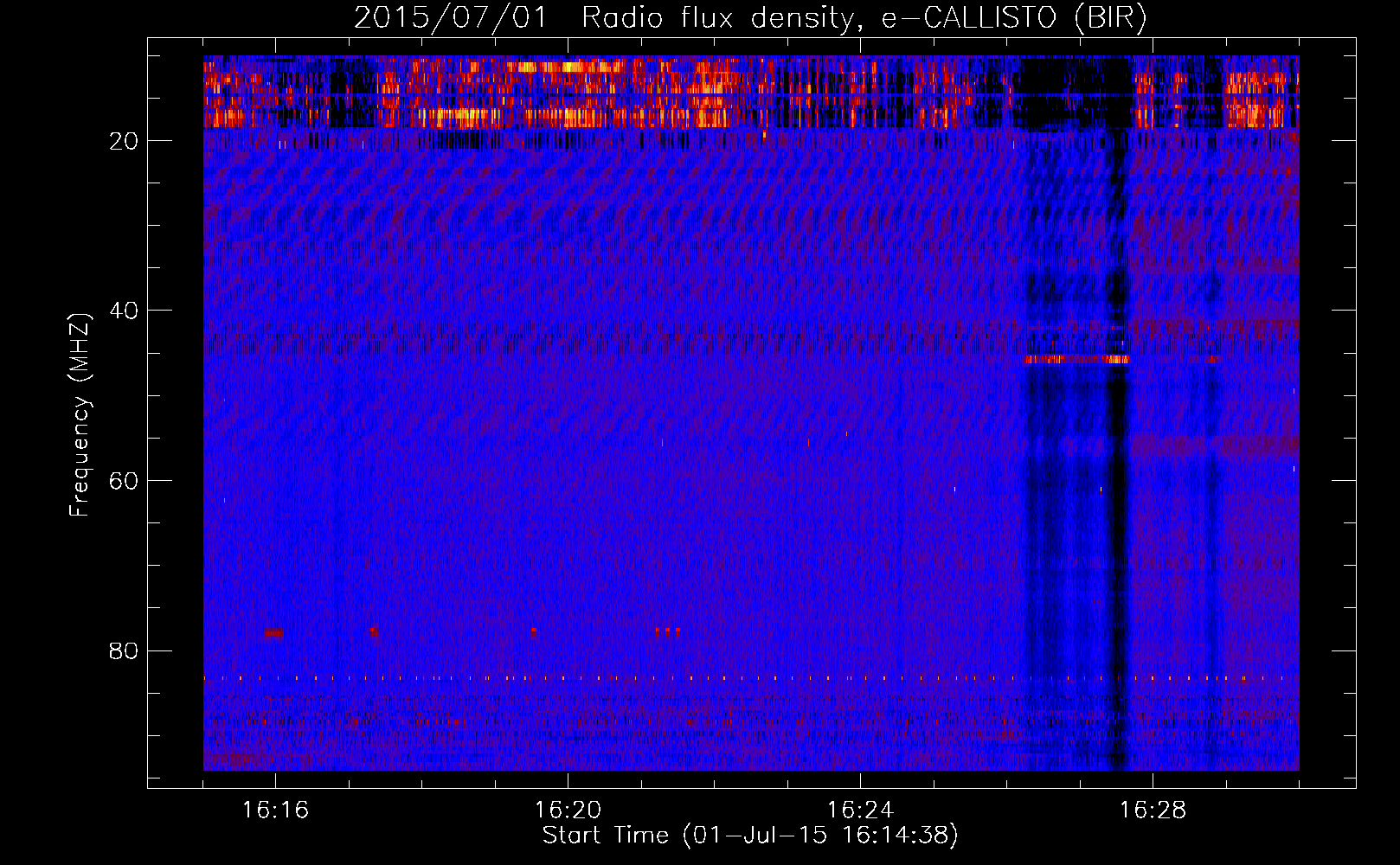
Task: Click the 'Start Time (01-Jul-15 16:14:38)' label
Action: coord(750,836)
